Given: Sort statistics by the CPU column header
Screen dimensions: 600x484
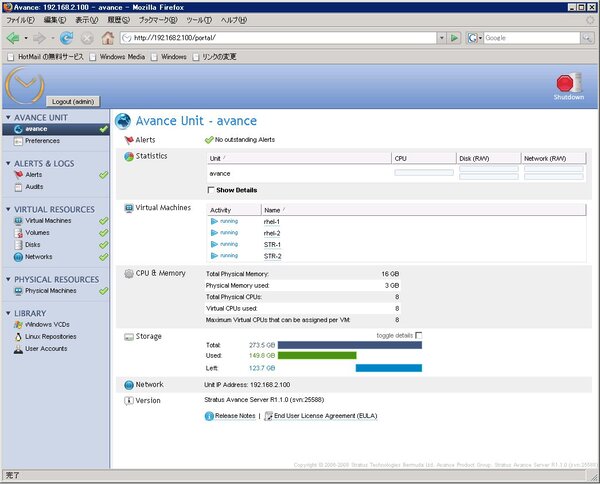Looking at the screenshot, I should 424,158.
